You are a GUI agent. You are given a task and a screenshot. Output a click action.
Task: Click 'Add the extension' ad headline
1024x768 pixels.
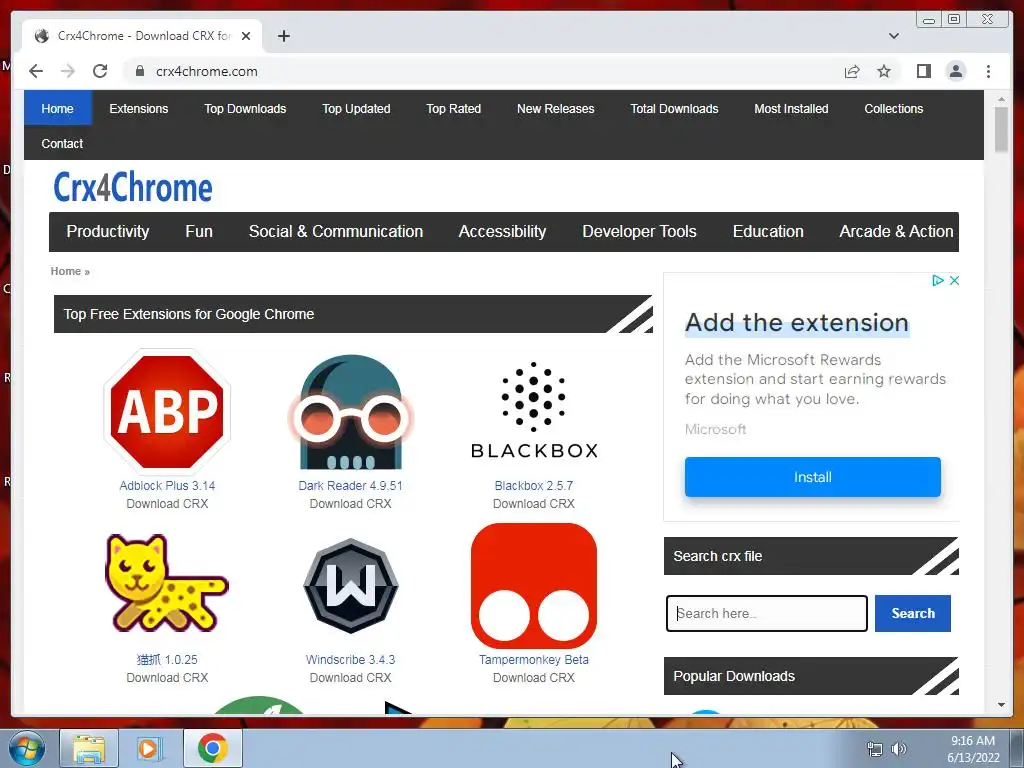[x=797, y=323]
